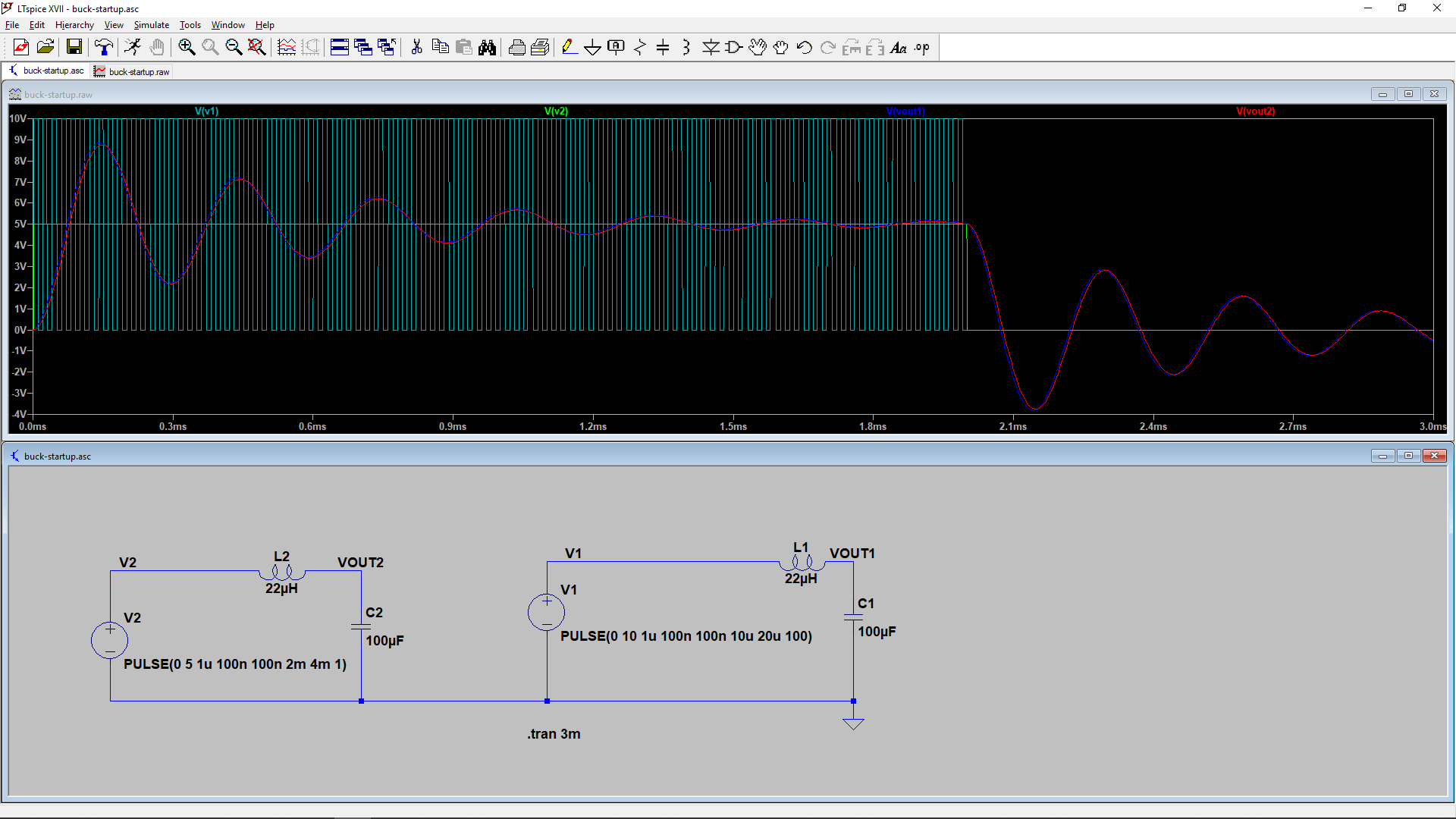
Task: Select the V(v1) trace label
Action: click(206, 111)
